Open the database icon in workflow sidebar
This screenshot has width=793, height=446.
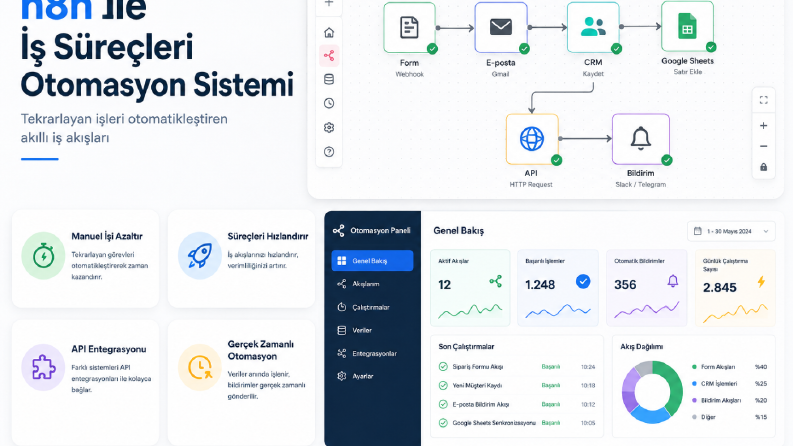[x=329, y=79]
